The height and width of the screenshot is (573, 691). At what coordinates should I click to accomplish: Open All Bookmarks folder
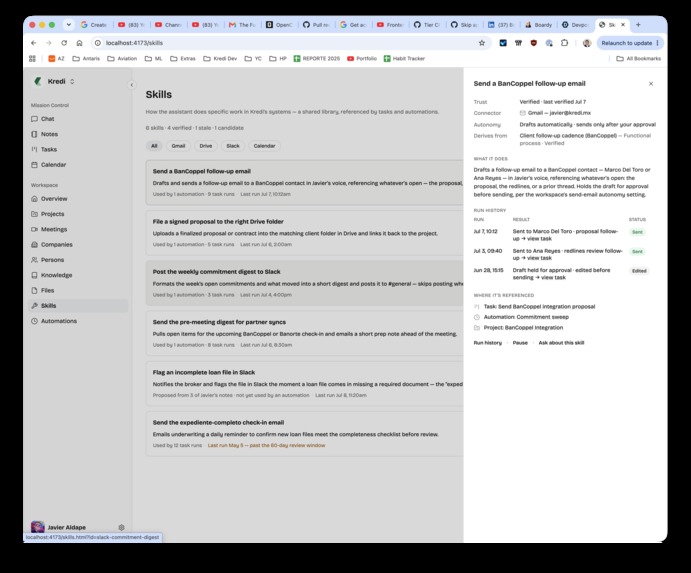(x=639, y=59)
